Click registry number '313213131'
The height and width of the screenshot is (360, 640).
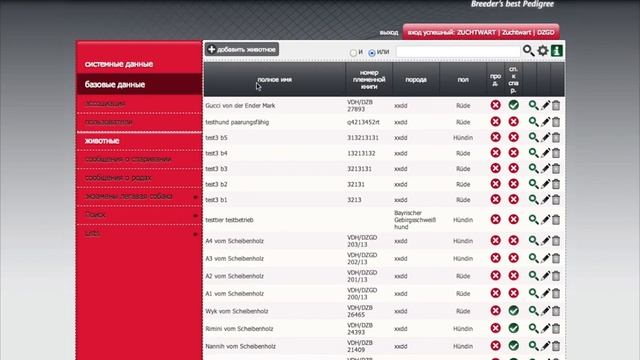coord(363,138)
